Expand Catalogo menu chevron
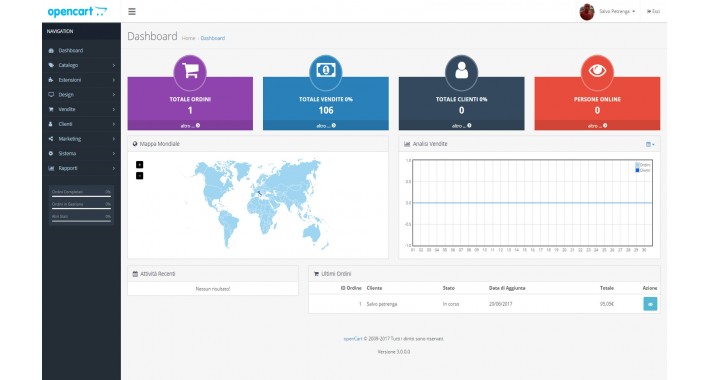Screen dimensions: 710x380 (x=114, y=65)
